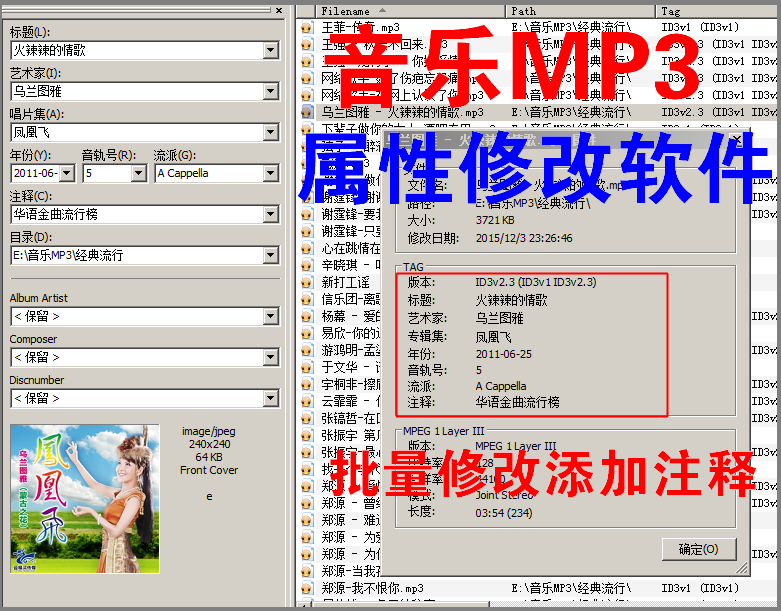Viewport: 781px width, 611px height.
Task: Select the file 乌兰图雅 - 火辣辣的情歌.mp3
Action: click(402, 112)
